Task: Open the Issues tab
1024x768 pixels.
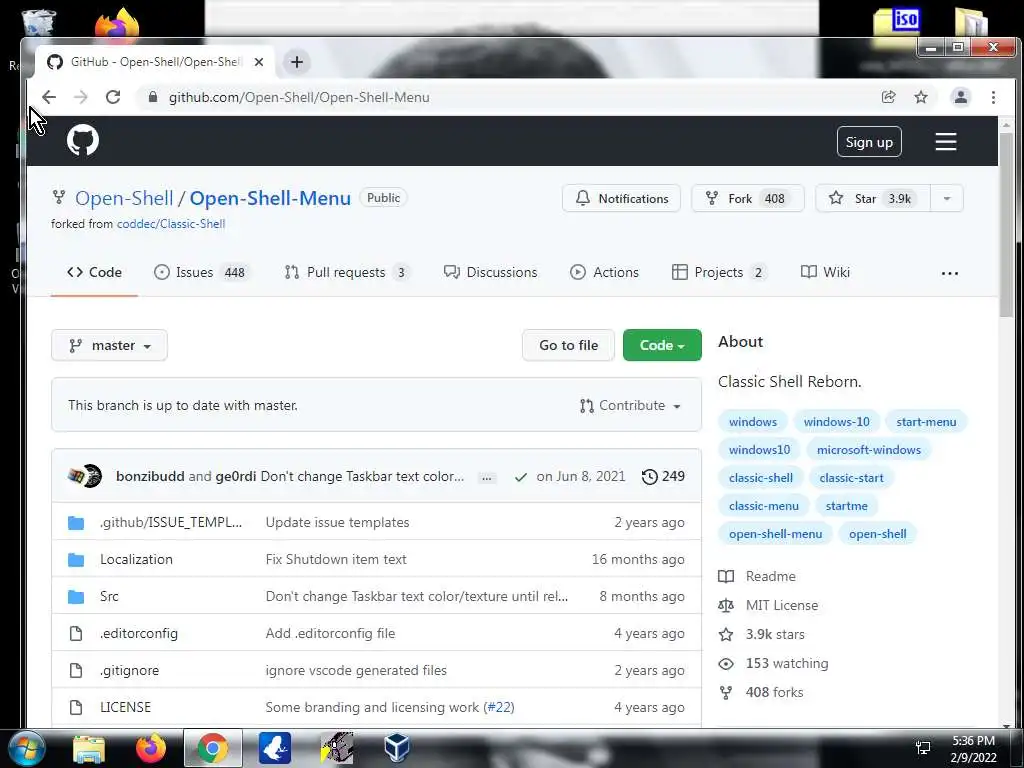Action: [x=202, y=272]
